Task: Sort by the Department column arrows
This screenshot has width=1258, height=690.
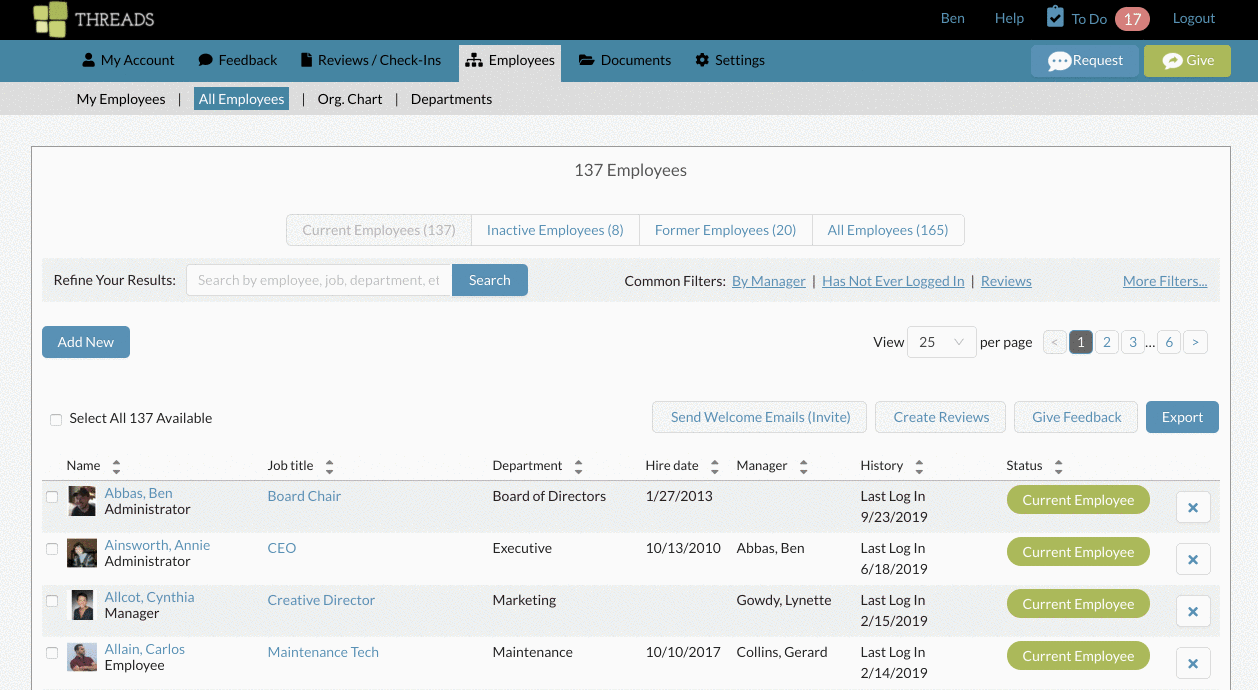Action: (x=578, y=465)
